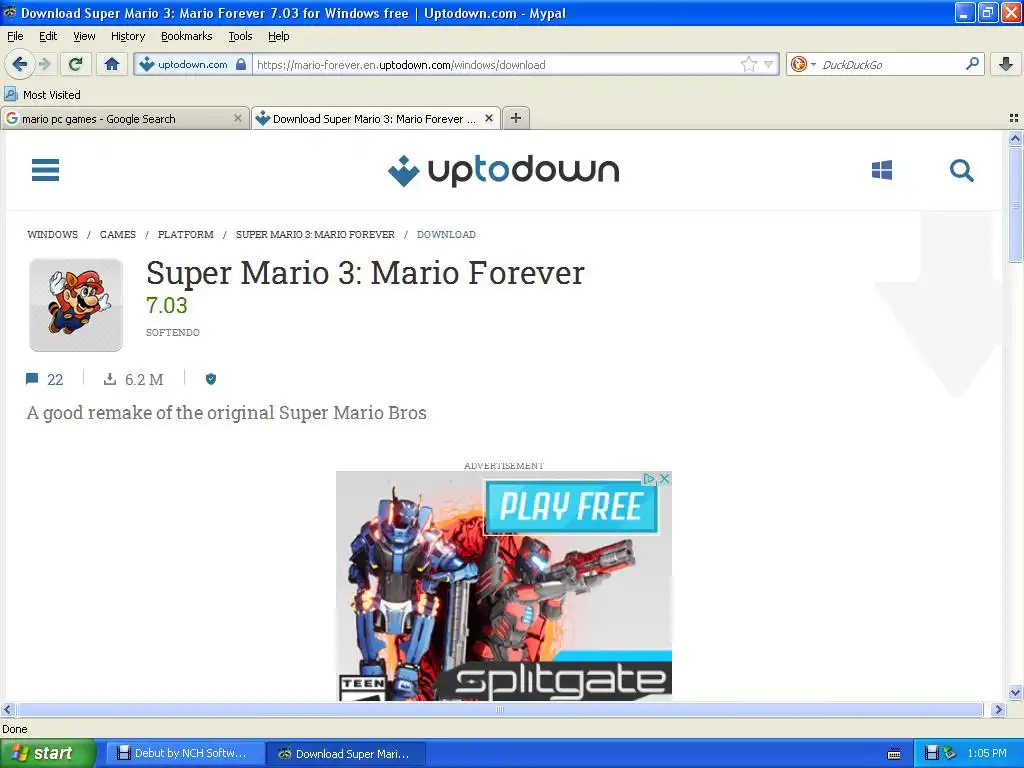Go back with the back arrow button
1024x768 pixels.
coord(19,64)
